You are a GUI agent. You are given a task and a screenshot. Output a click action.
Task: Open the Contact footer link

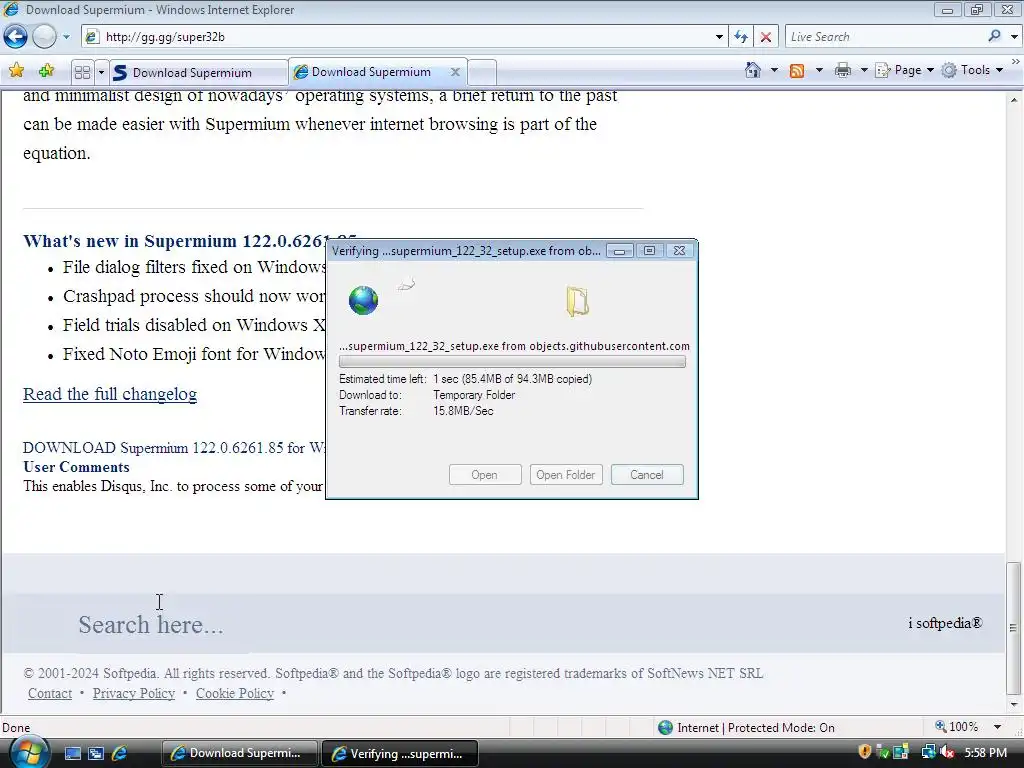pos(50,694)
